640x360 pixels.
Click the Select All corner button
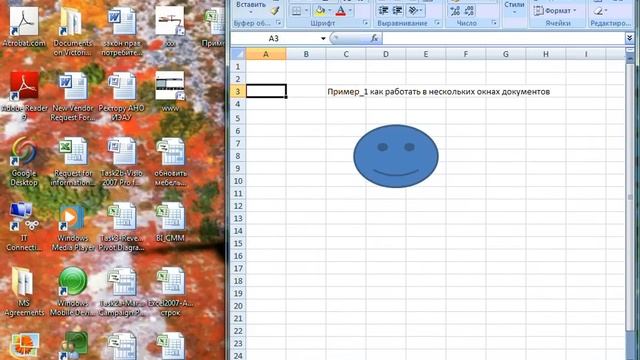(238, 54)
